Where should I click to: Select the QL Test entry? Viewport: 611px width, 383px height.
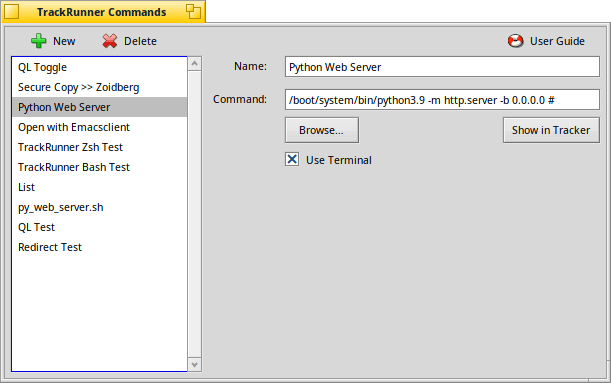tap(99, 227)
